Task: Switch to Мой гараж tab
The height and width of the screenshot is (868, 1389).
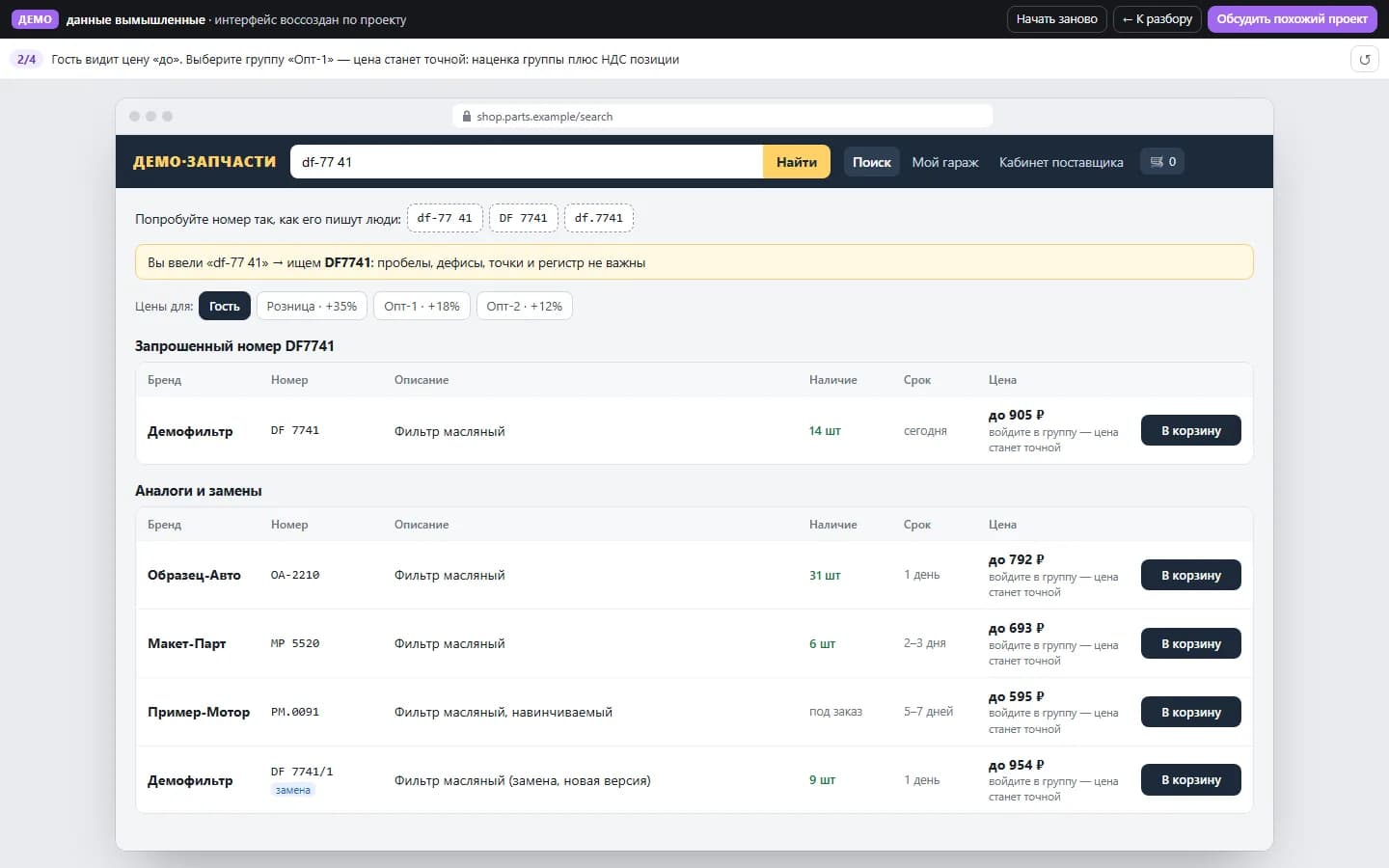Action: click(945, 162)
